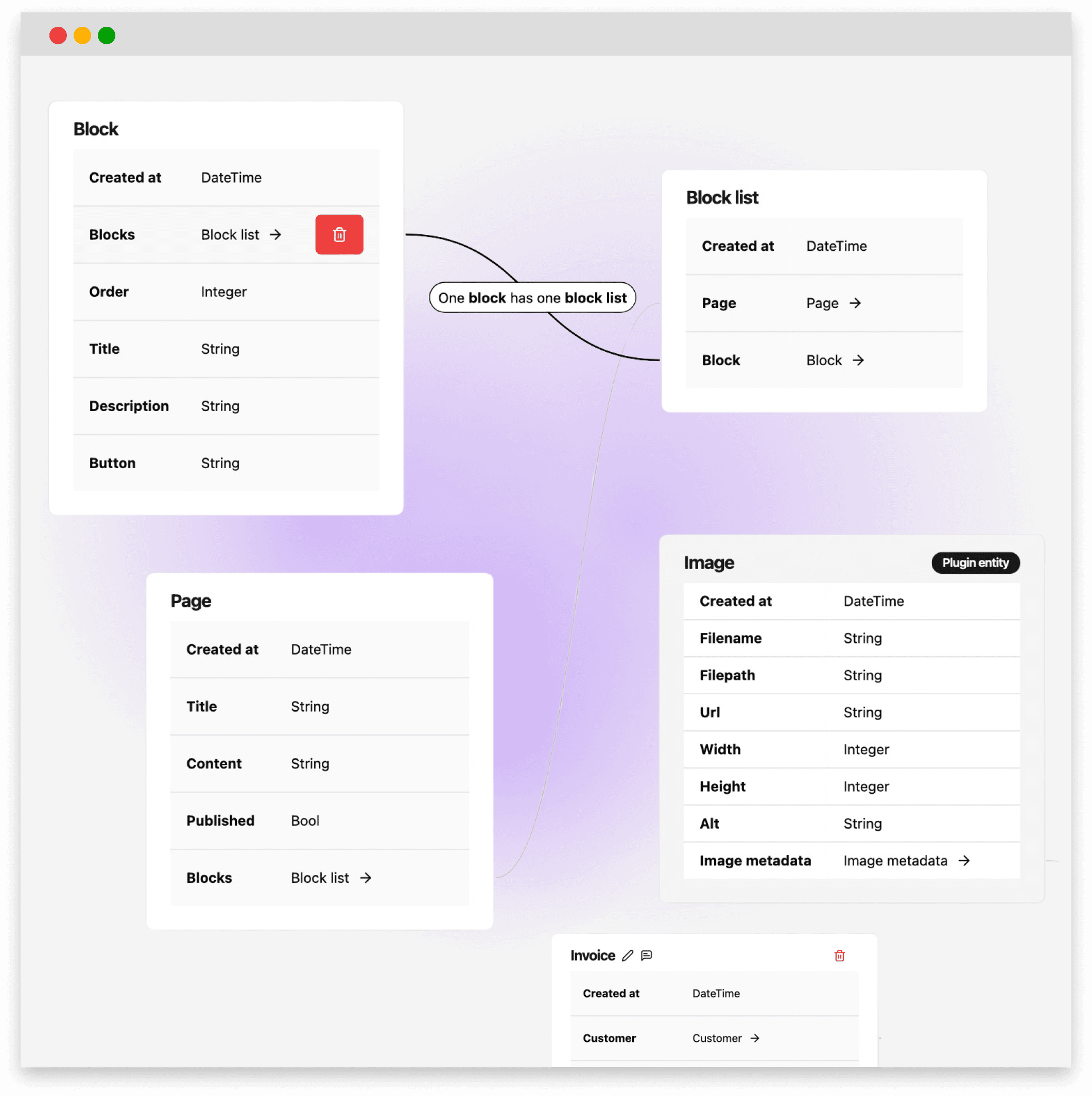This screenshot has width=1092, height=1096.
Task: Click the Plugin entity badge on Image card
Action: [x=975, y=563]
